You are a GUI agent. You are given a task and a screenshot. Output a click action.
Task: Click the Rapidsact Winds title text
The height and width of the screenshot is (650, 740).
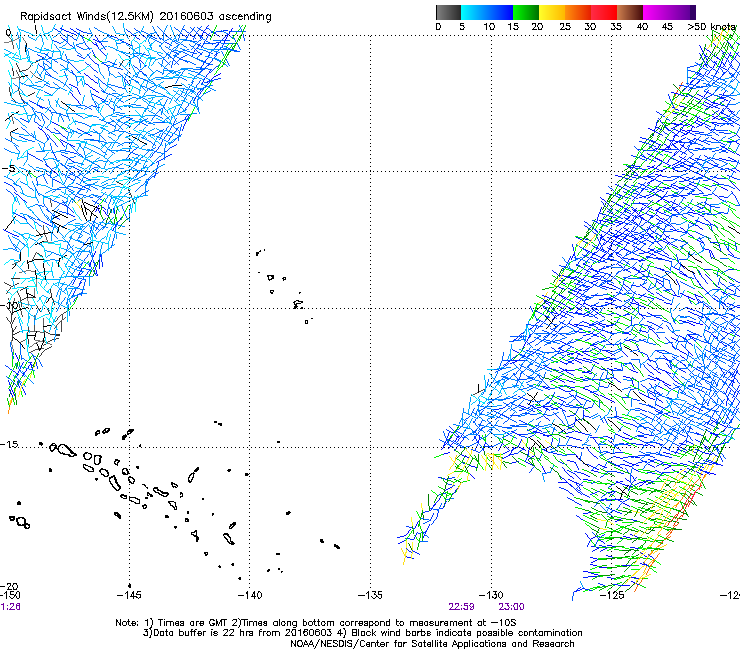(x=146, y=17)
